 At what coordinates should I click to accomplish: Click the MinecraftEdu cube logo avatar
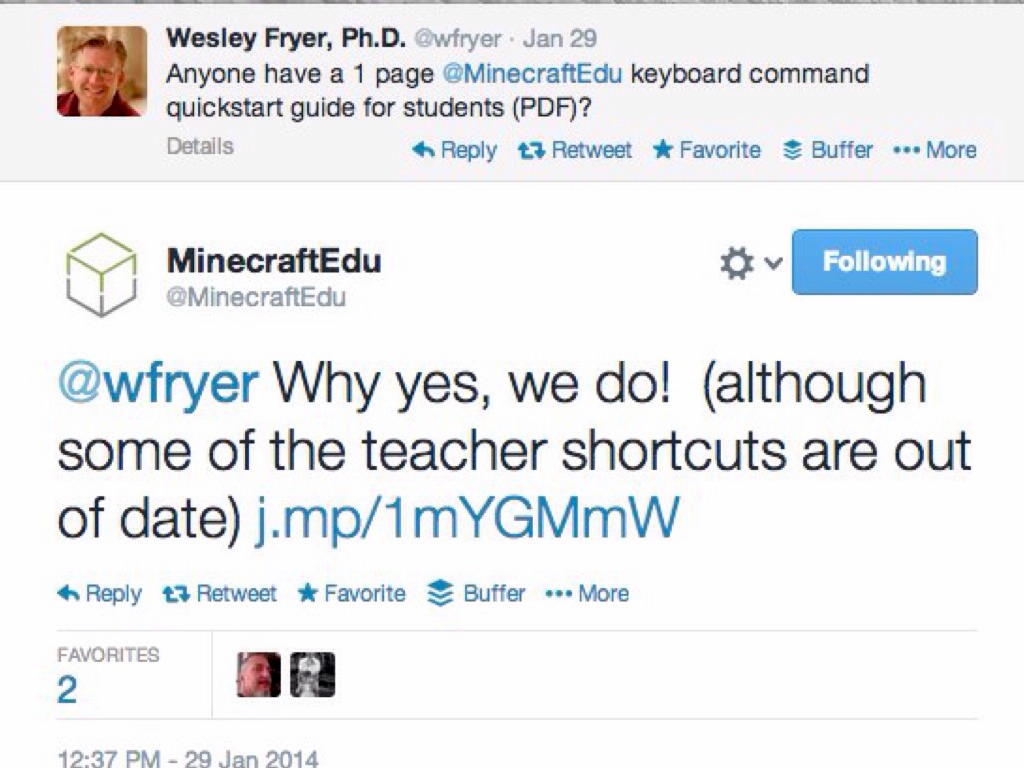tap(101, 275)
